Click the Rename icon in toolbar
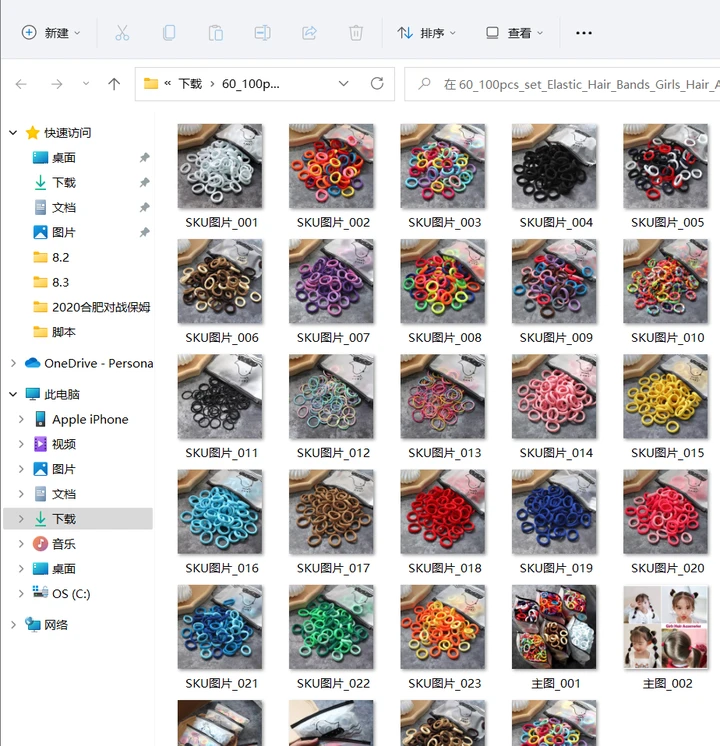The height and width of the screenshot is (746, 720). [x=262, y=33]
